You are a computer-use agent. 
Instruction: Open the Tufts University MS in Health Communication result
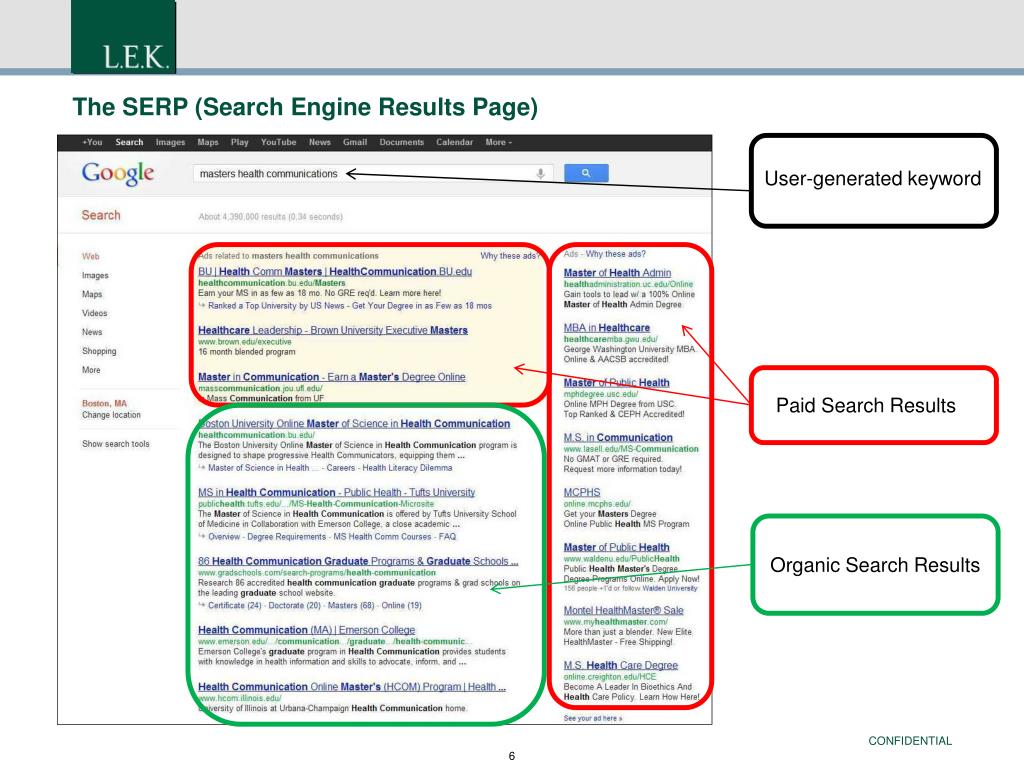[336, 492]
